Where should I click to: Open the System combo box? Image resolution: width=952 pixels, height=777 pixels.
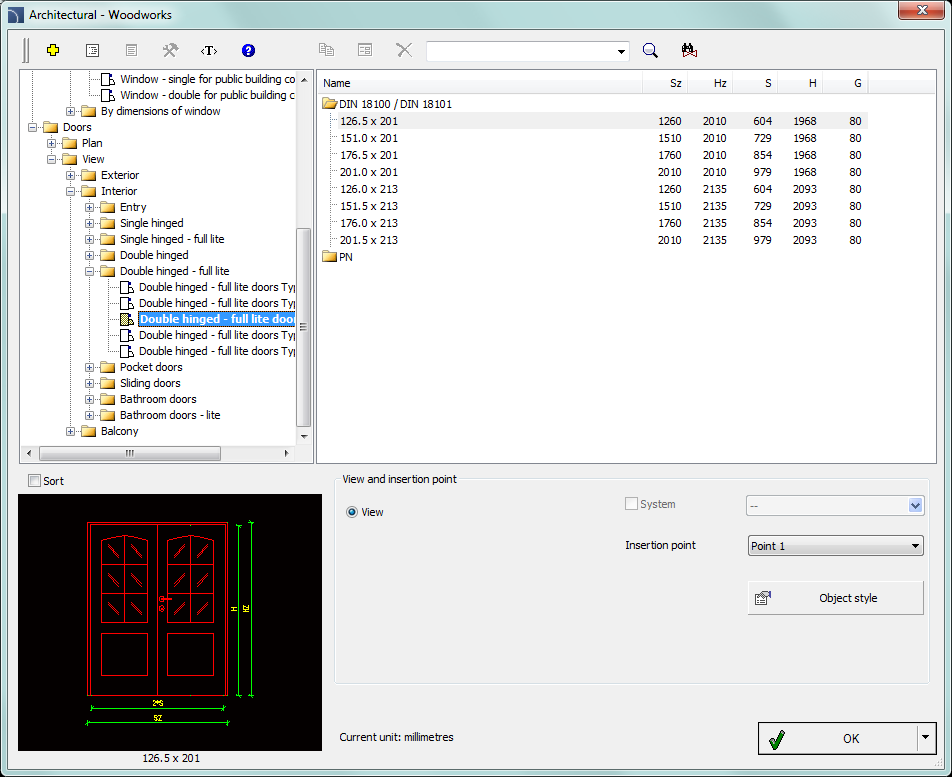coord(835,505)
